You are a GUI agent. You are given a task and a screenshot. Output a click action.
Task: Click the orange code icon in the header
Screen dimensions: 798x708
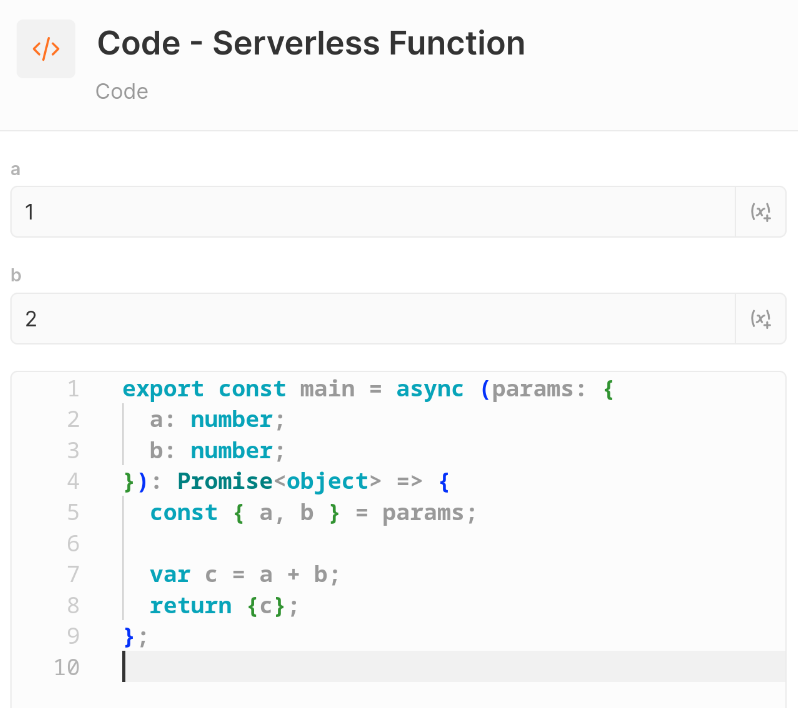coord(46,49)
